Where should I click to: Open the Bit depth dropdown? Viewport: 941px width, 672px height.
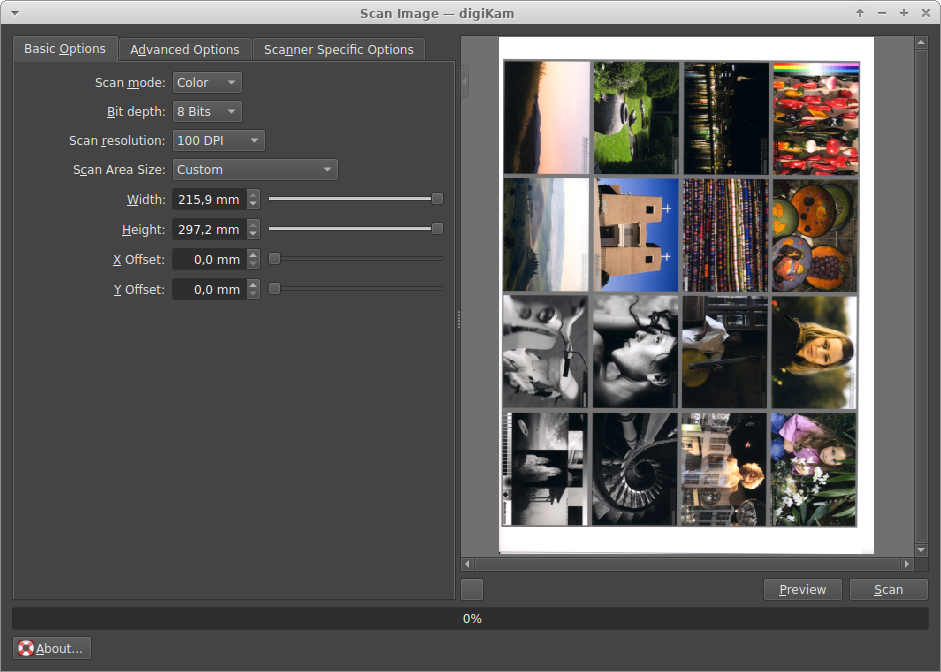tap(207, 112)
